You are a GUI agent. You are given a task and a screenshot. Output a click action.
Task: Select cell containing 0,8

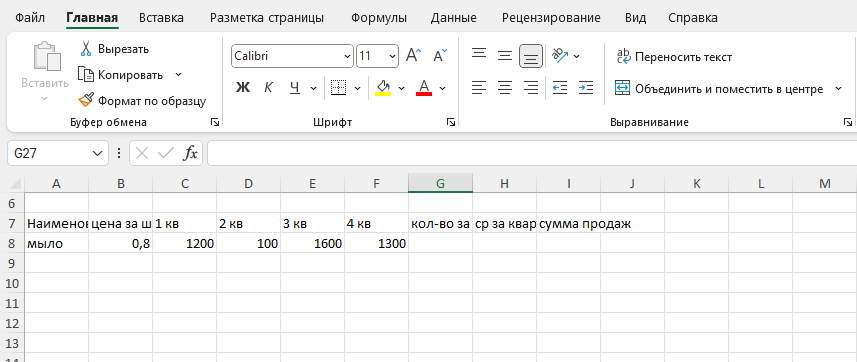click(120, 243)
